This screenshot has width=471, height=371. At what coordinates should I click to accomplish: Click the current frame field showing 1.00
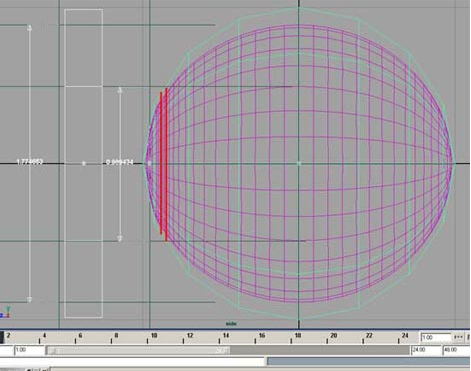pos(436,337)
